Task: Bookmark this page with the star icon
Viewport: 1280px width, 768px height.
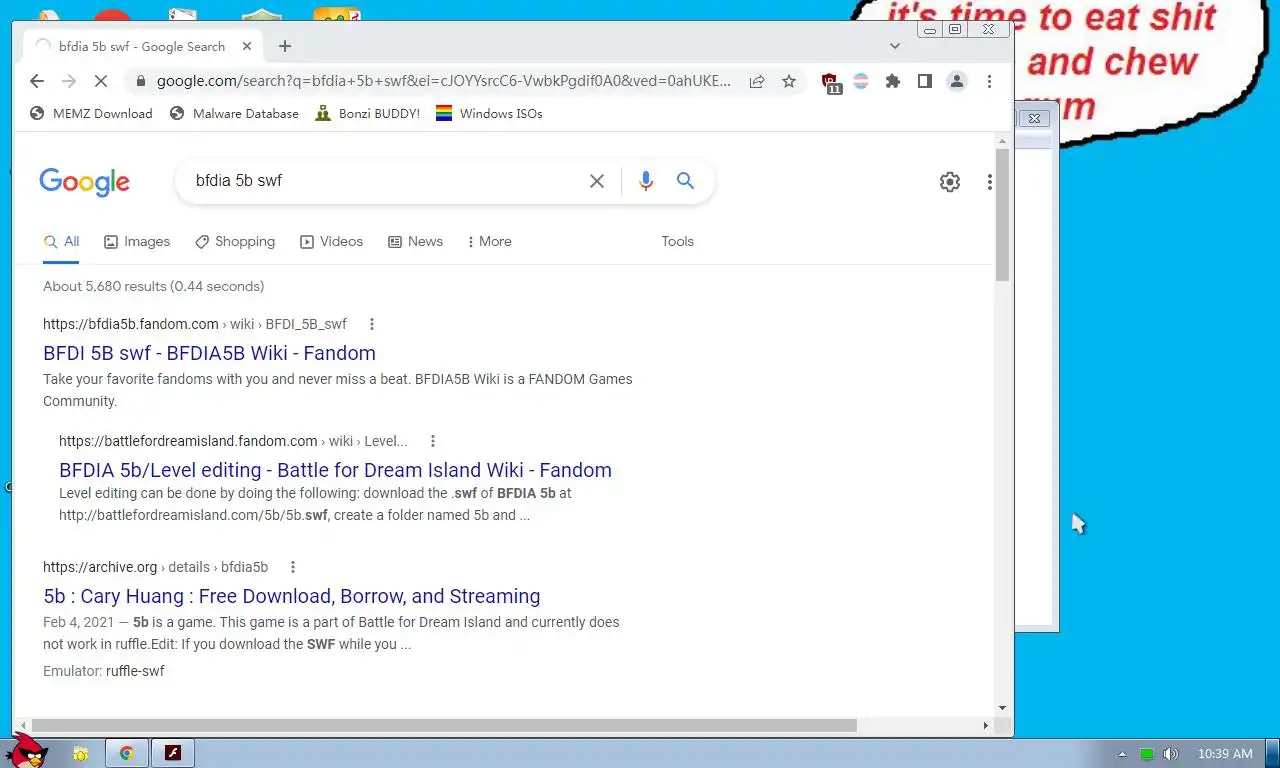Action: coord(789,82)
